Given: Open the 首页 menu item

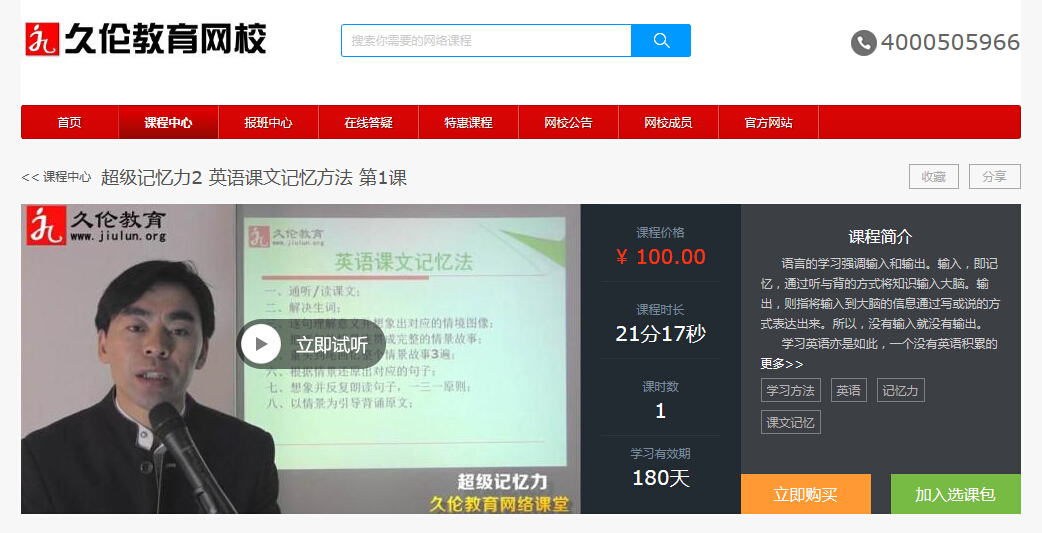Looking at the screenshot, I should pyautogui.click(x=69, y=123).
